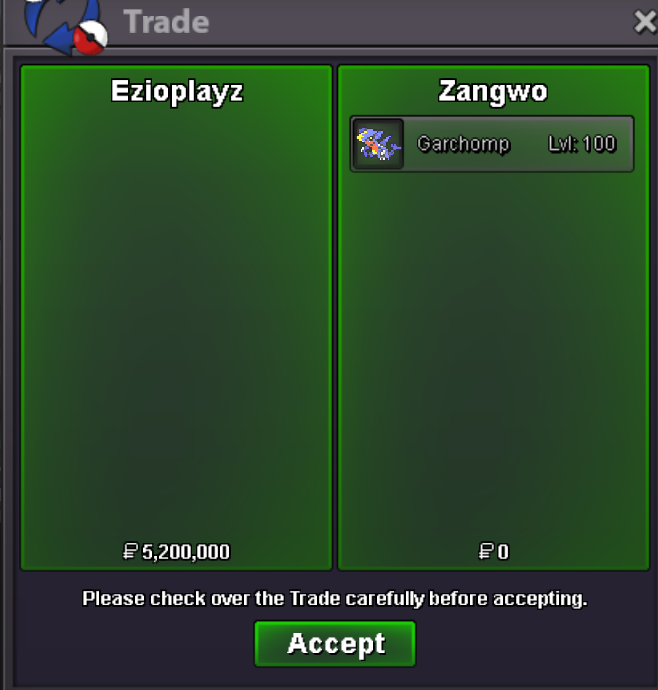Click the Pokedollar icon beside 5,200,000
The image size is (658, 690).
click(130, 551)
